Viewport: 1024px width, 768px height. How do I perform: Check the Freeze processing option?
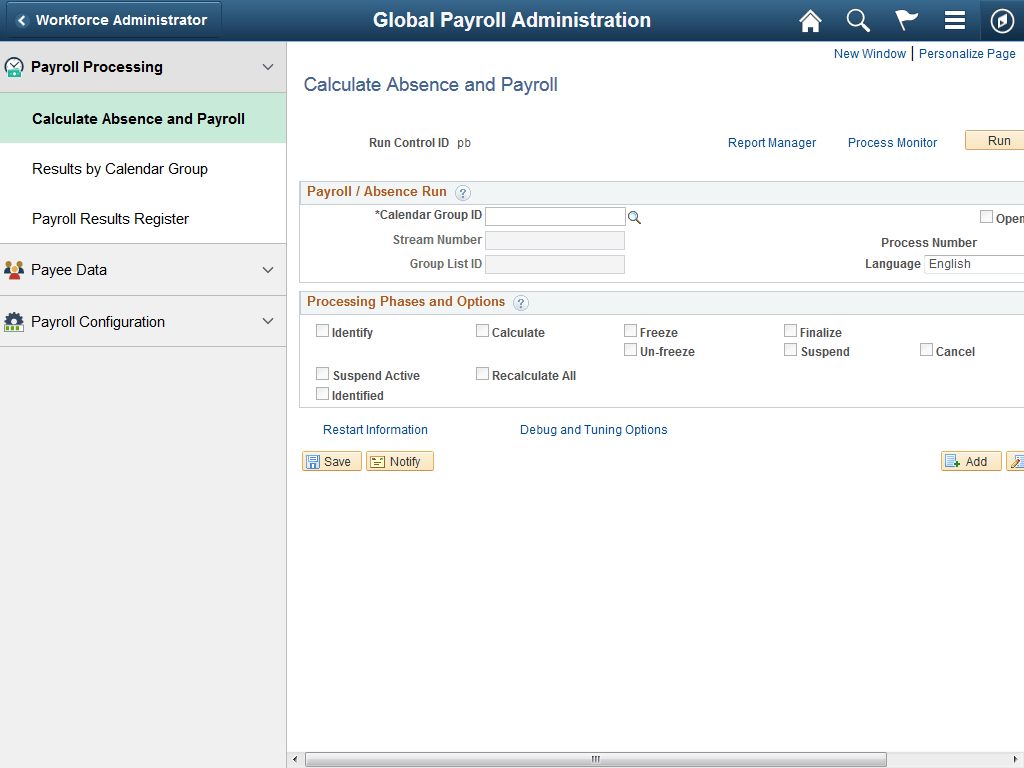pos(630,330)
